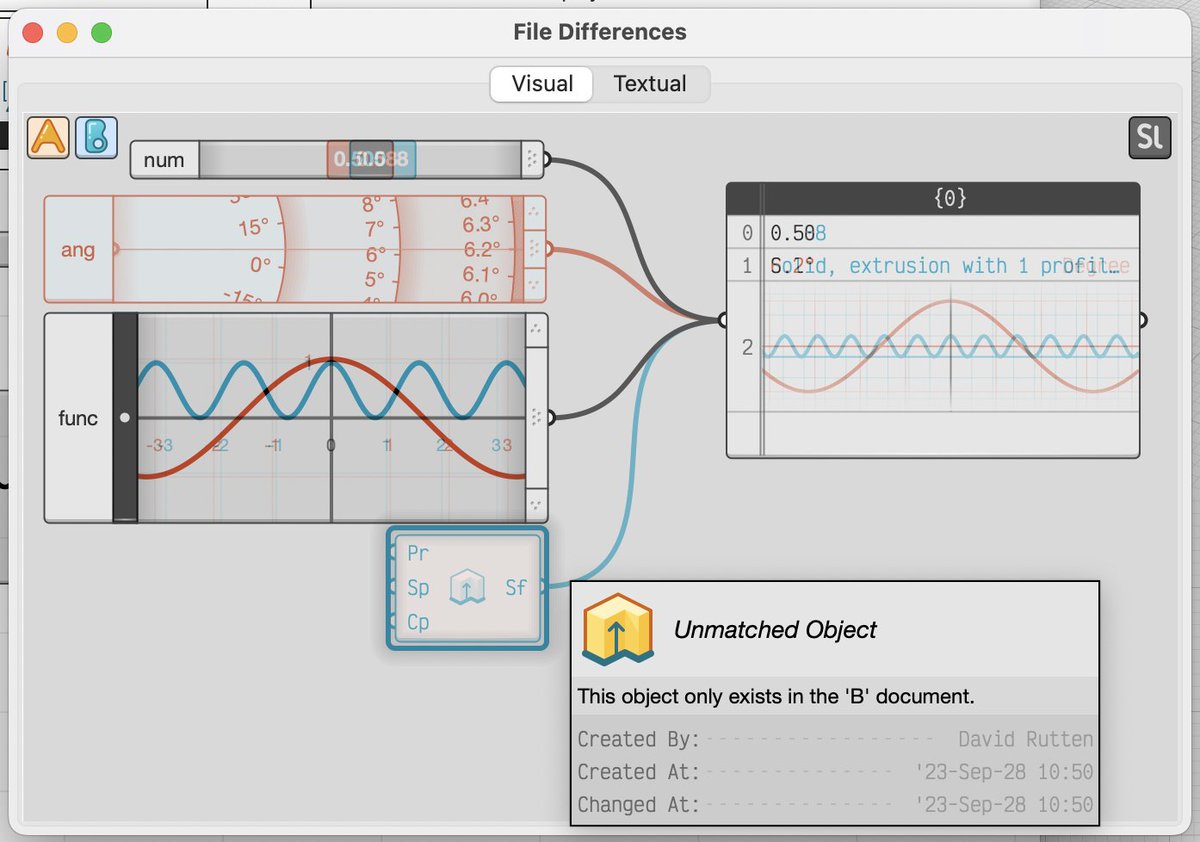Screen dimensions: 1200x842
Task: Click the 'Sl' icon in the top-right corner
Action: point(1149,137)
